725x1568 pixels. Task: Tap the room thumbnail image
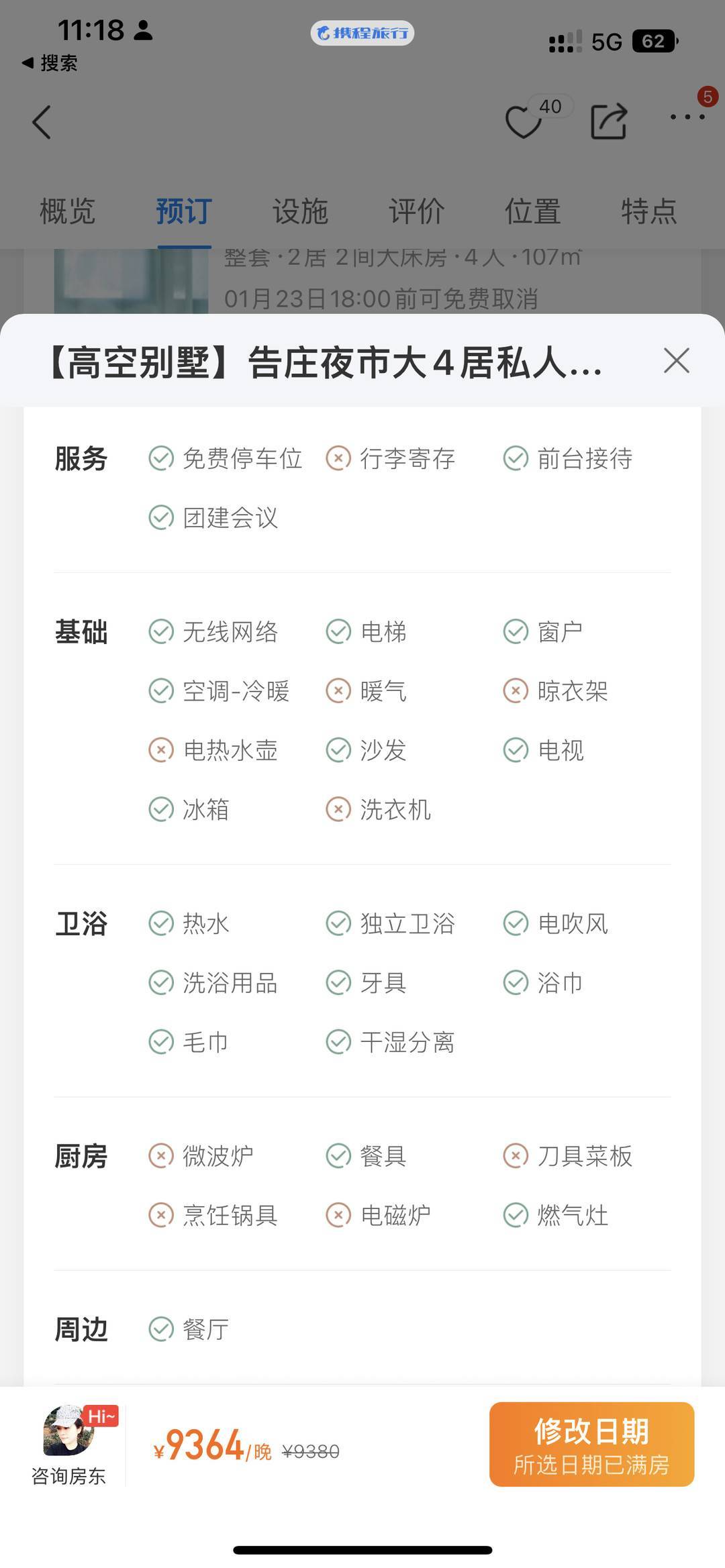[131, 280]
